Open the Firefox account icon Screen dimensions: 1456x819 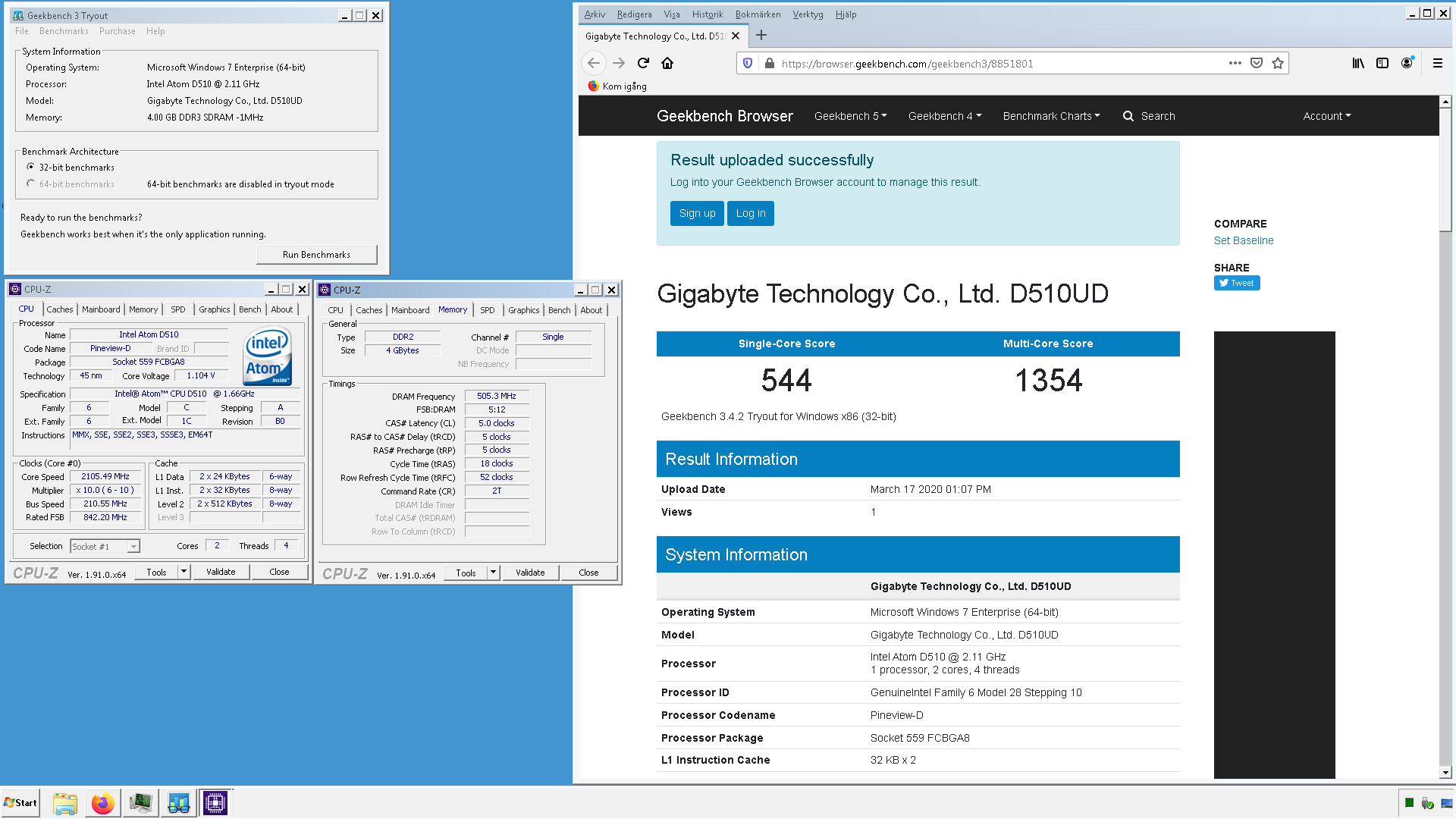pyautogui.click(x=1407, y=64)
